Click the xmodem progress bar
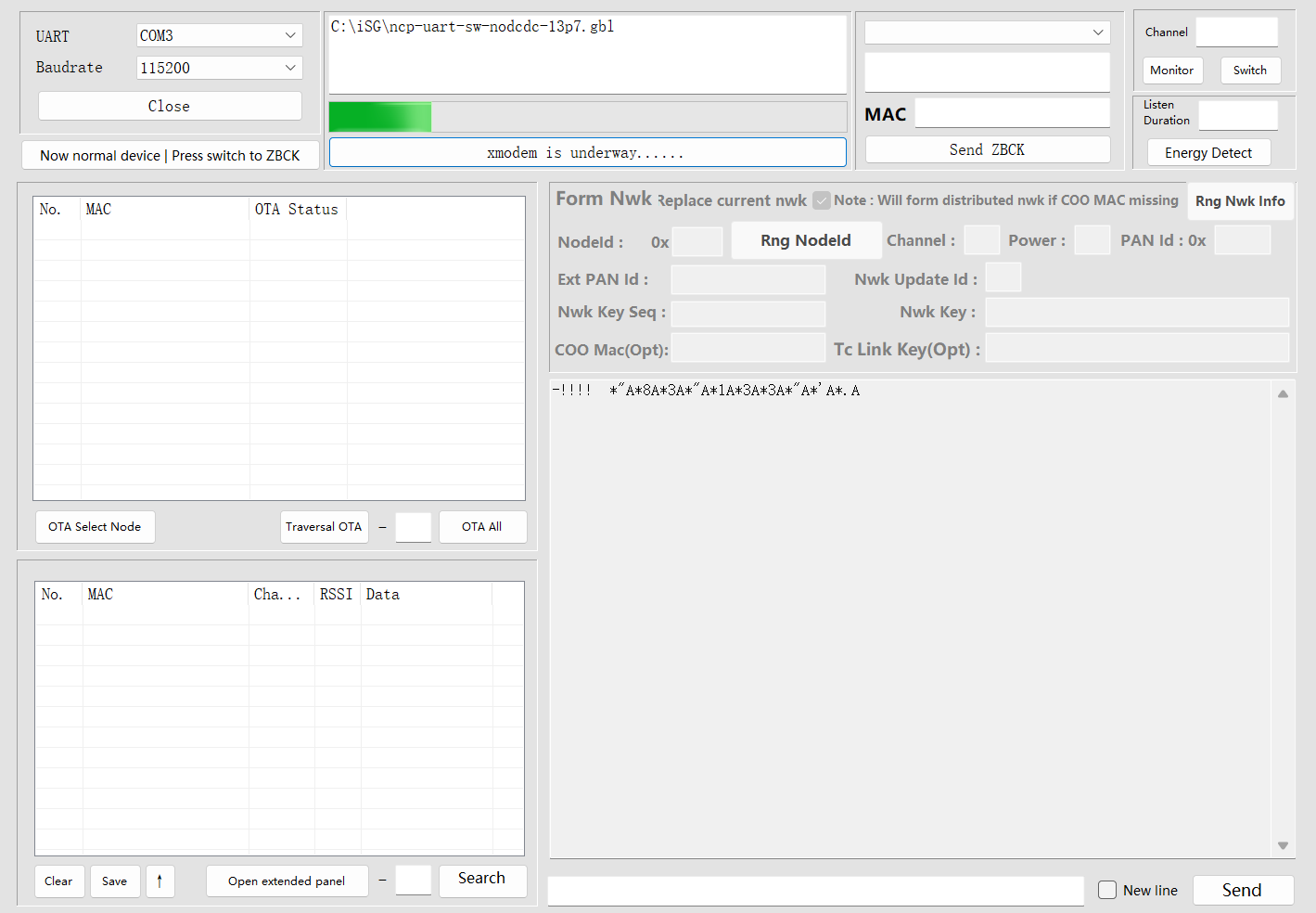This screenshot has width=1316, height=913. coord(587,117)
